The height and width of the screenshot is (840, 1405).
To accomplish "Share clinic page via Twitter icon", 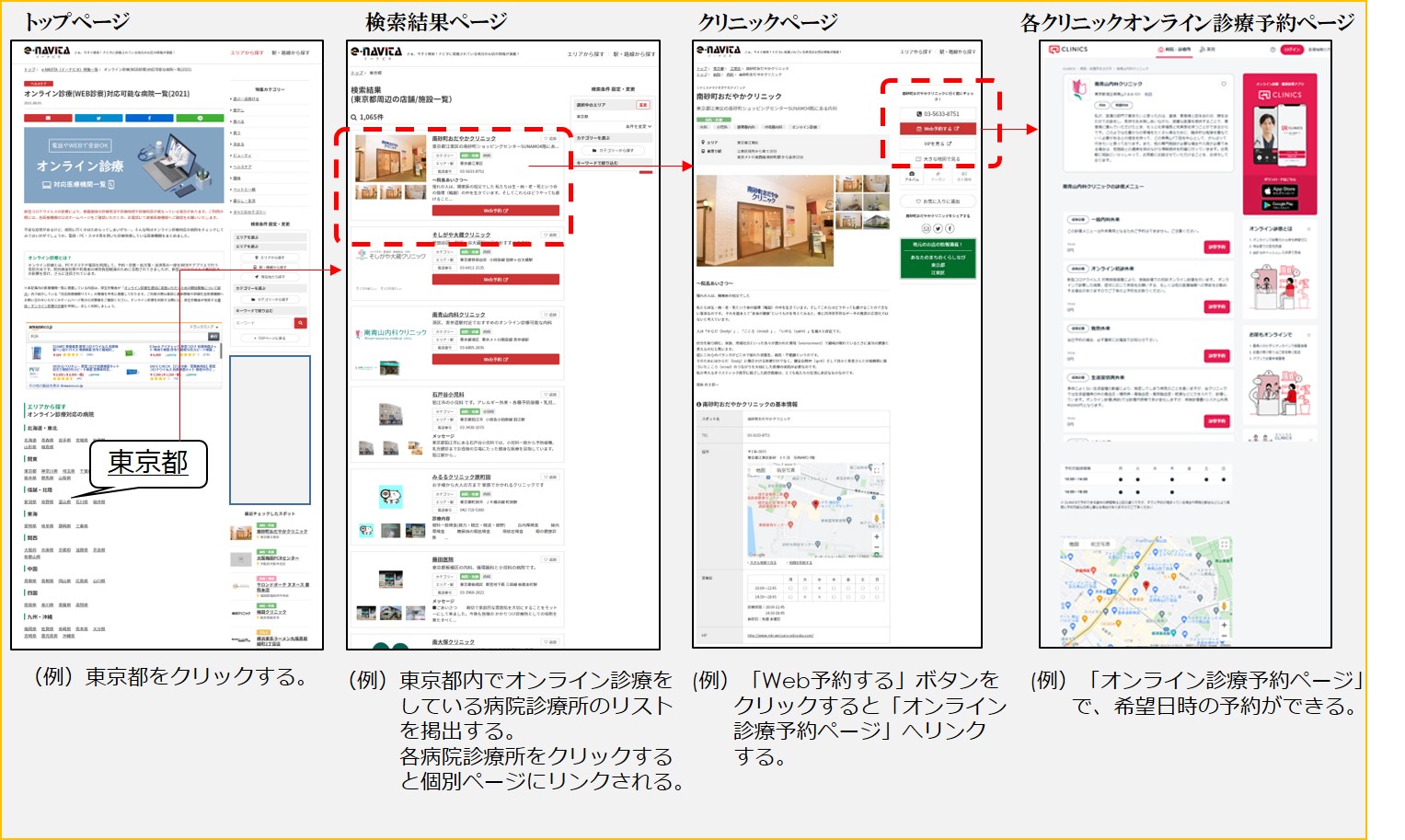I will pyautogui.click(x=938, y=228).
